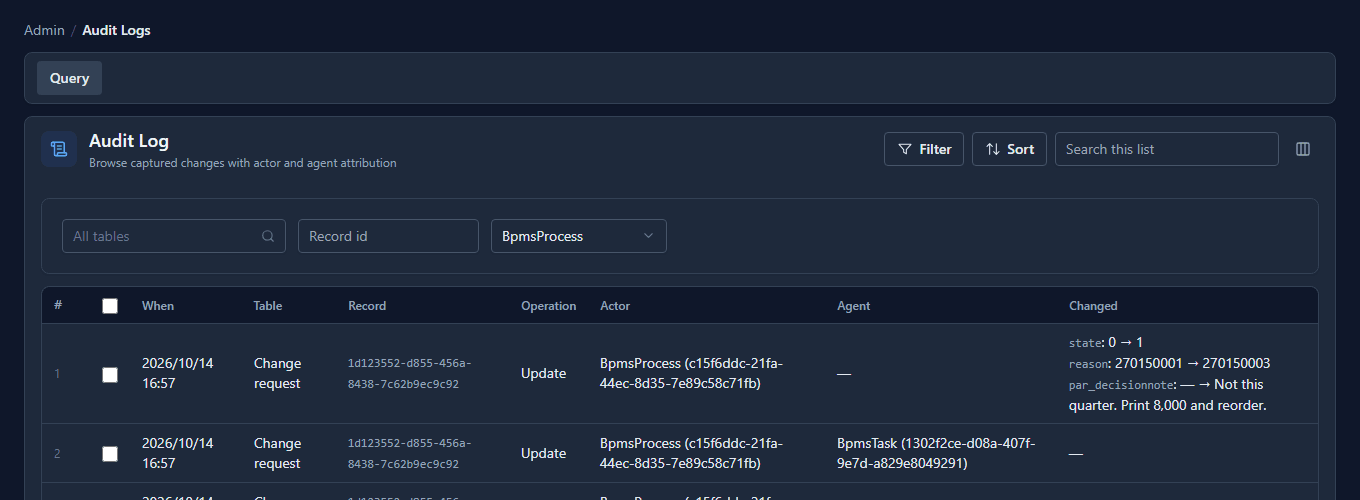Screen dimensions: 1360x500
Task: Click Change request in row 2
Action: 278,453
